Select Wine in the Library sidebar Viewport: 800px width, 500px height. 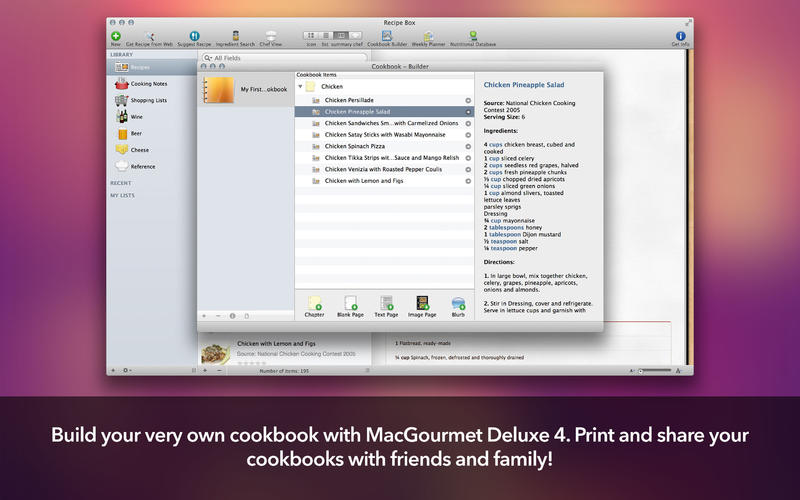[x=152, y=117]
